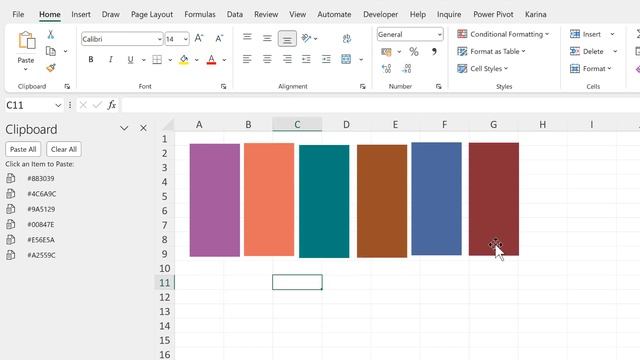Click the Paste All button

pos(23,149)
